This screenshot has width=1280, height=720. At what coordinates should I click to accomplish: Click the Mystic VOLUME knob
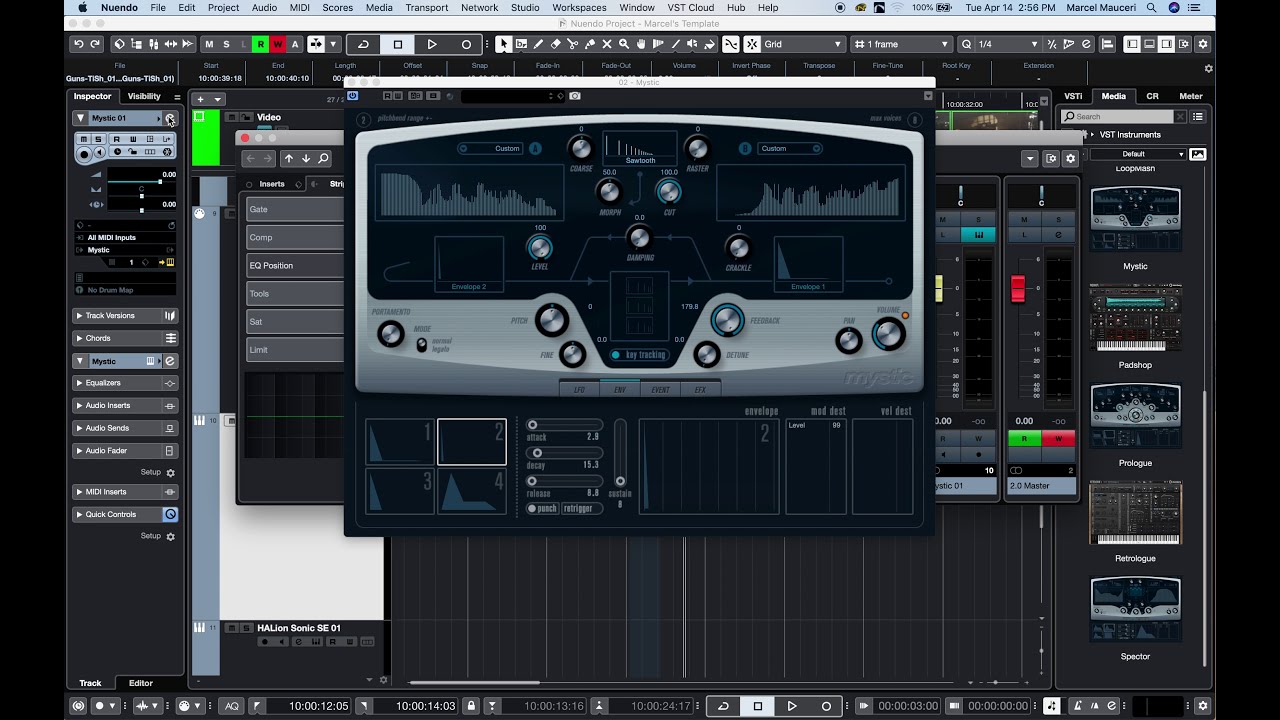[x=888, y=335]
